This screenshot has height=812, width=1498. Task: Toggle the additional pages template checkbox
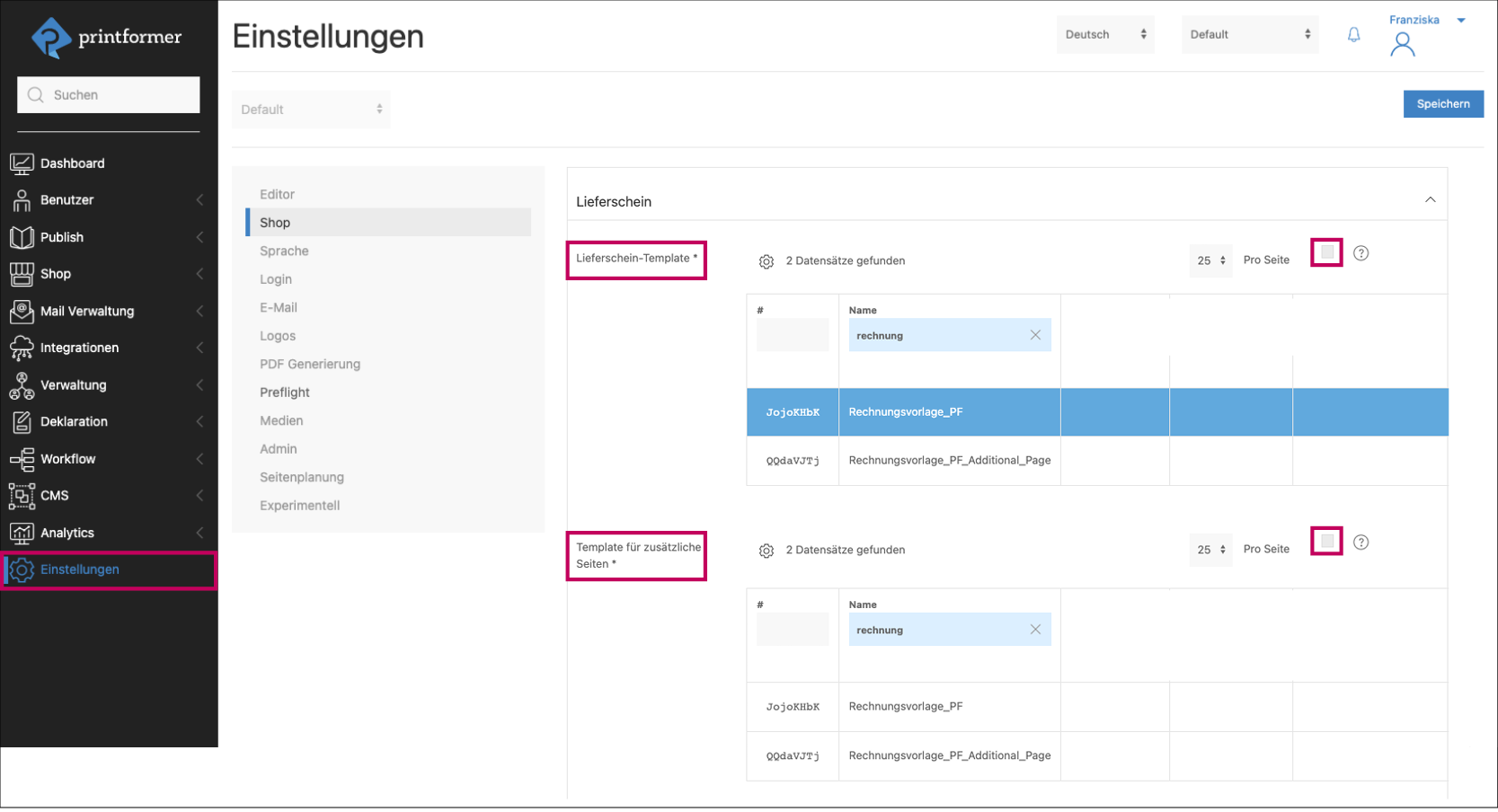[x=1326, y=542]
